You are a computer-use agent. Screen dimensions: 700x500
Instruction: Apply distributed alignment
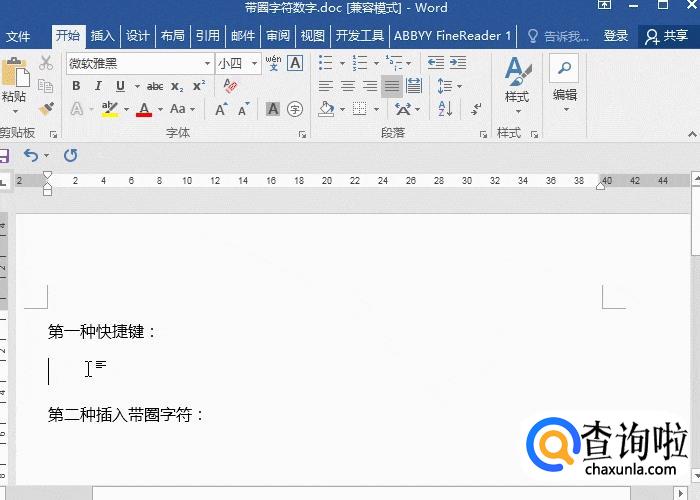click(x=414, y=86)
